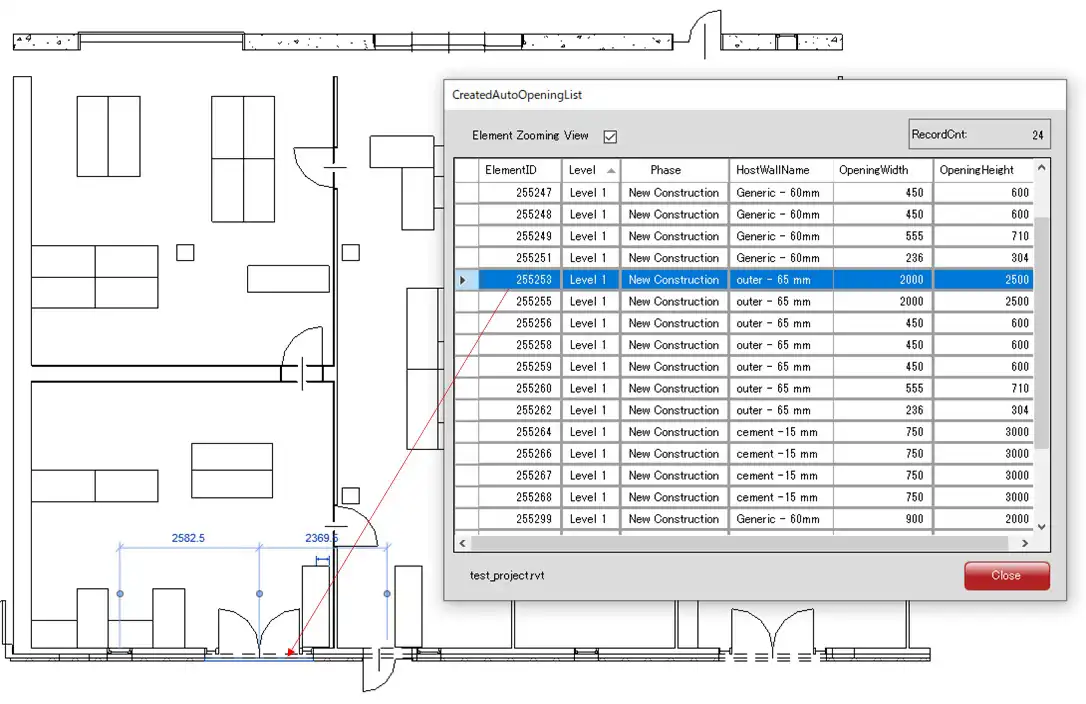Click the ElementID column header
The height and width of the screenshot is (704, 1086).
coord(518,170)
